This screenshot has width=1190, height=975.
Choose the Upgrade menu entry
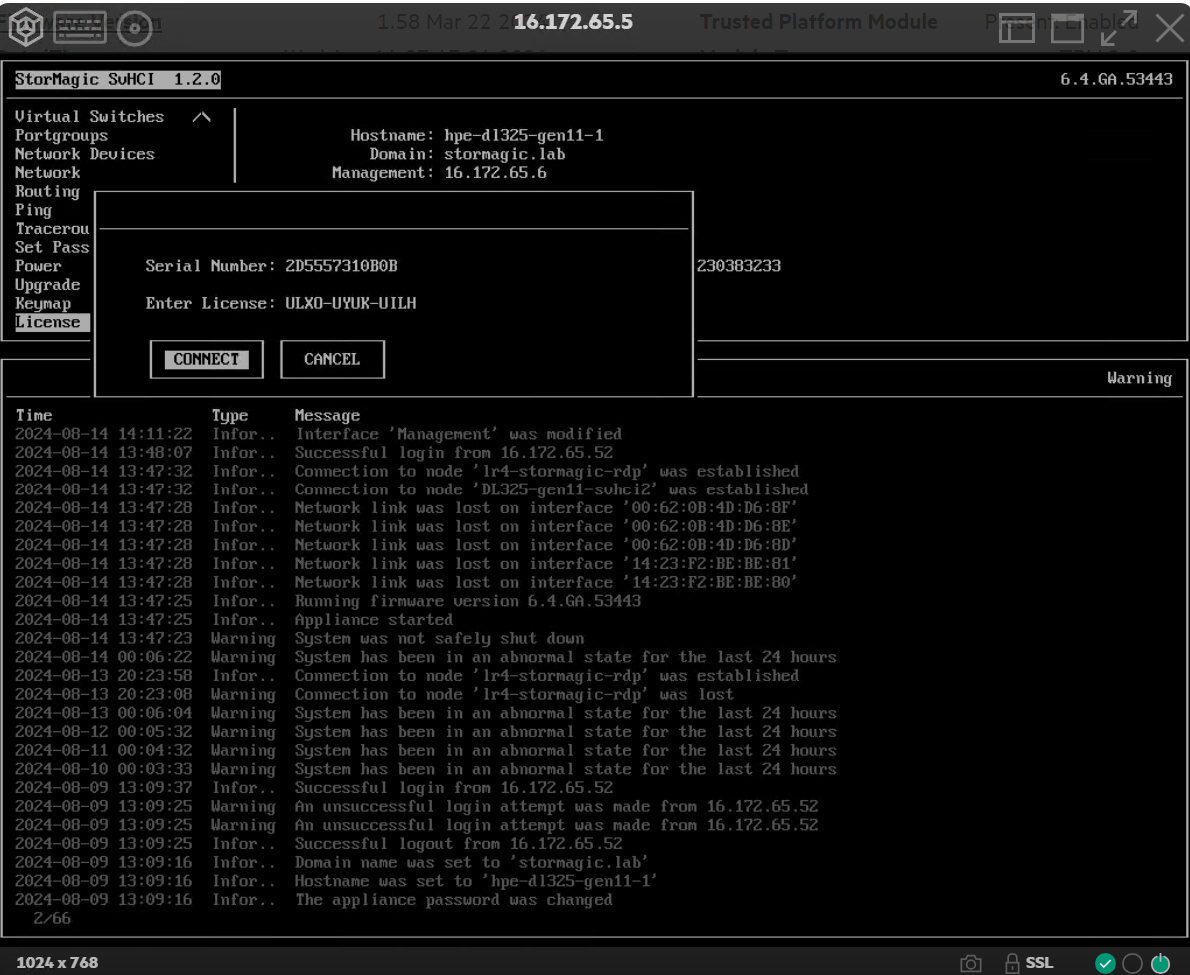pyautogui.click(x=47, y=285)
